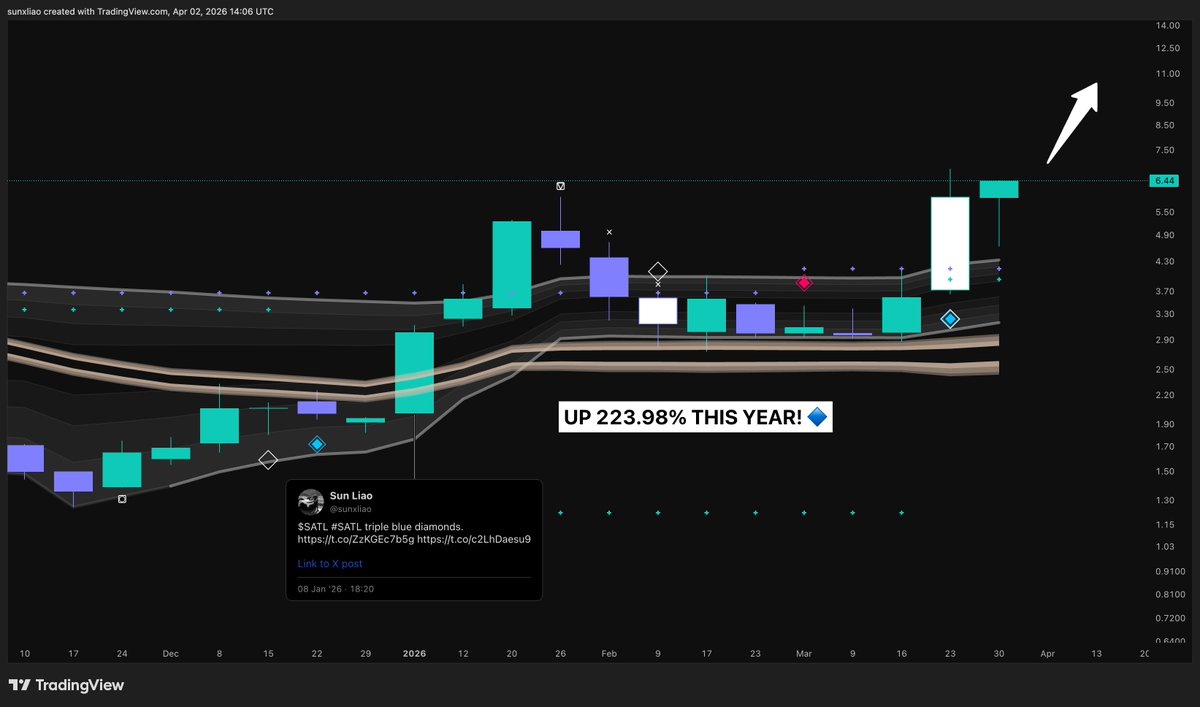This screenshot has width=1200, height=707.
Task: Click the 7.50 price axis label
Action: click(1163, 150)
